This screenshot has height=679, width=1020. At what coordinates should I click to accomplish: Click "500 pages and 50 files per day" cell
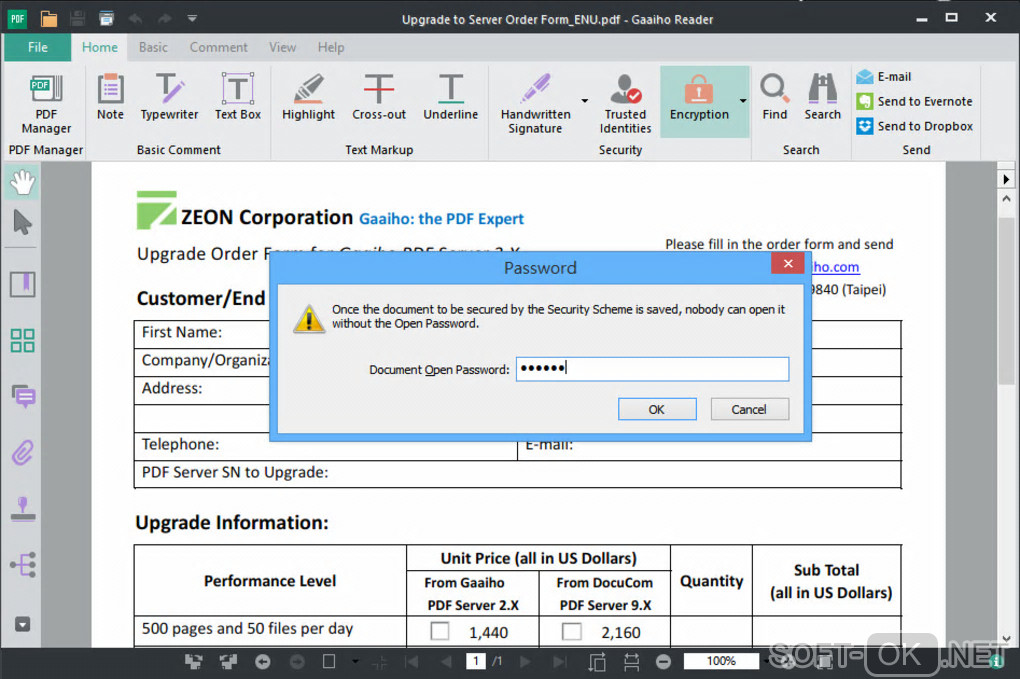coord(270,630)
